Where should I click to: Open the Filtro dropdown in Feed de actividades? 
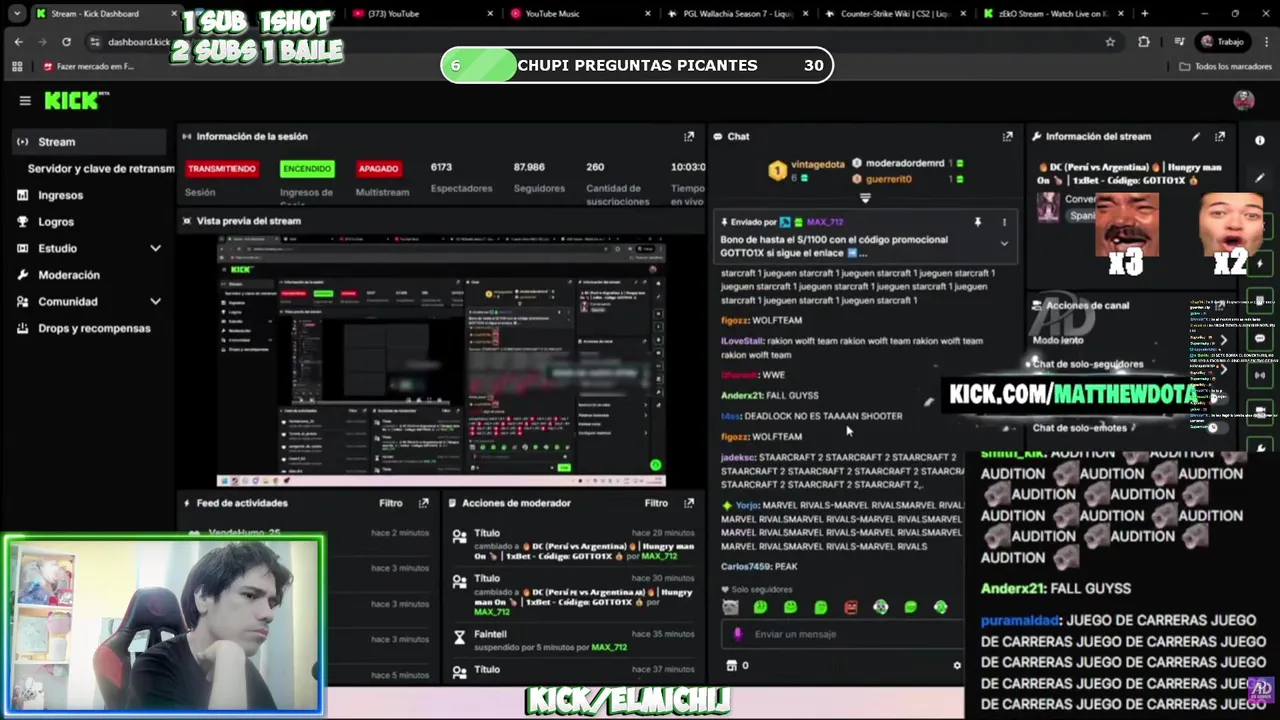click(x=391, y=503)
